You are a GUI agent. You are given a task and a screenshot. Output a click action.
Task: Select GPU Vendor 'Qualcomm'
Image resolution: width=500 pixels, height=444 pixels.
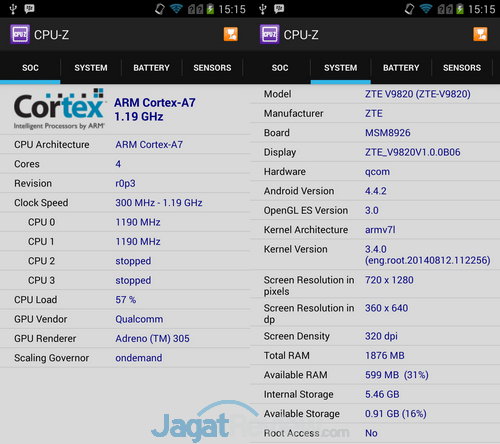click(139, 319)
